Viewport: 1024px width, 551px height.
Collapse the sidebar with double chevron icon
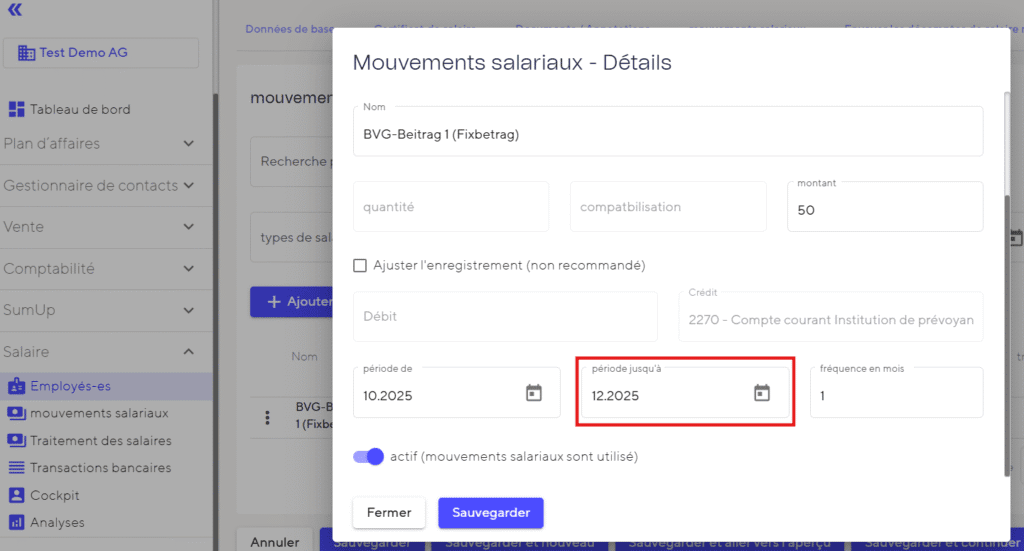tap(14, 10)
